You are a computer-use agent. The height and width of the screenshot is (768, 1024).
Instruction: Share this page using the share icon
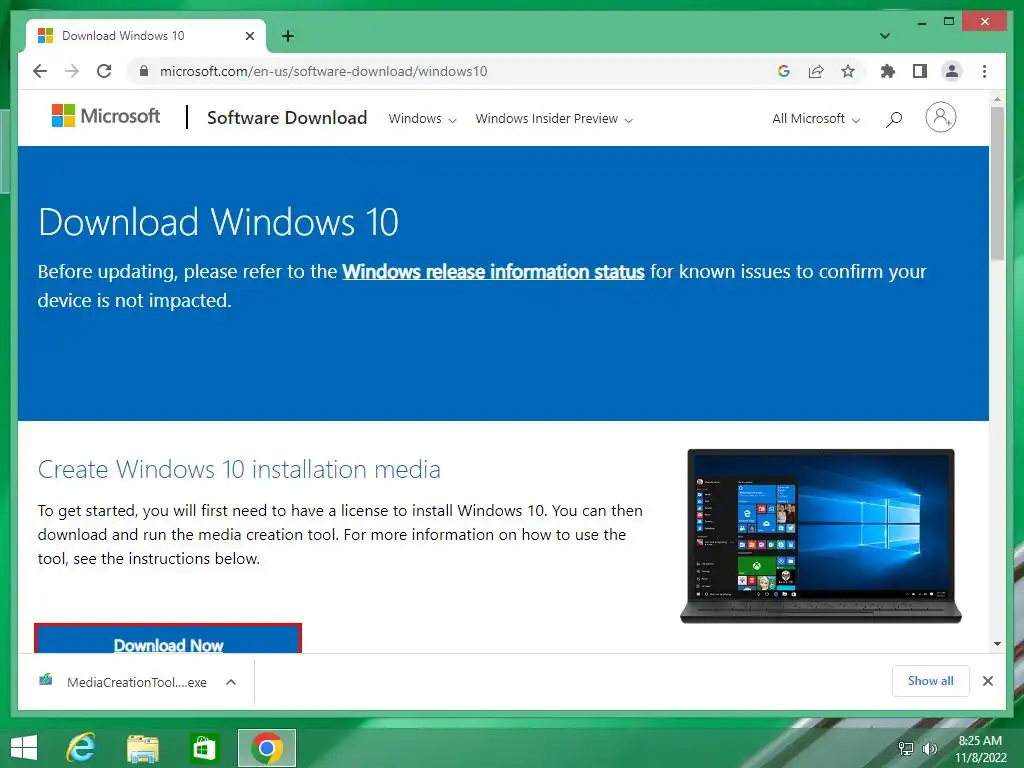[x=816, y=71]
